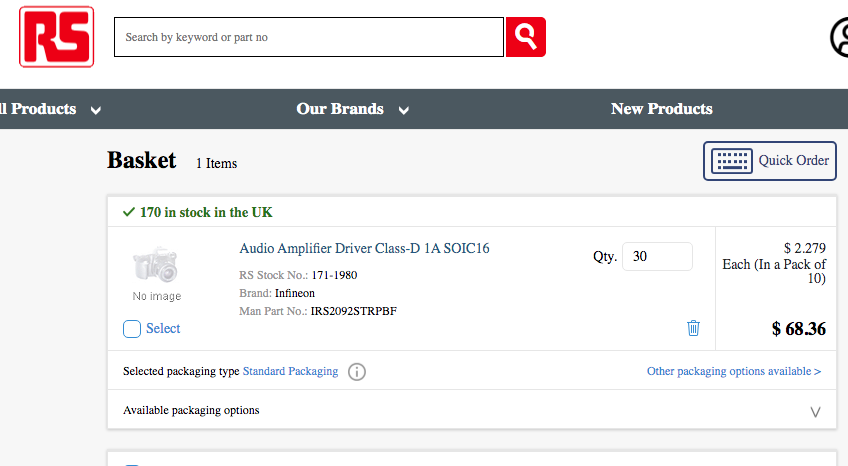Click the Qty. input field
The height and width of the screenshot is (466, 848).
click(657, 256)
